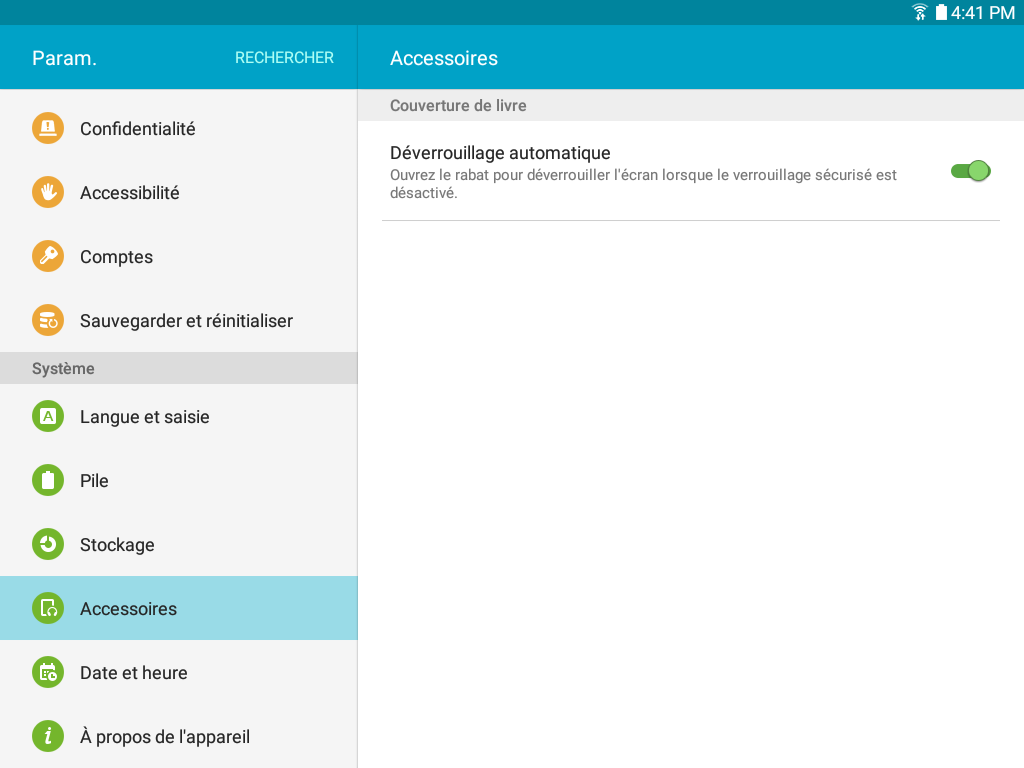Tap the Param. header title

(x=64, y=58)
